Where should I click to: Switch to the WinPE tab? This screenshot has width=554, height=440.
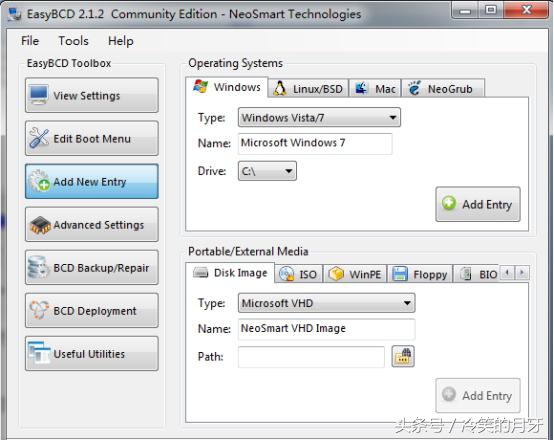point(355,274)
